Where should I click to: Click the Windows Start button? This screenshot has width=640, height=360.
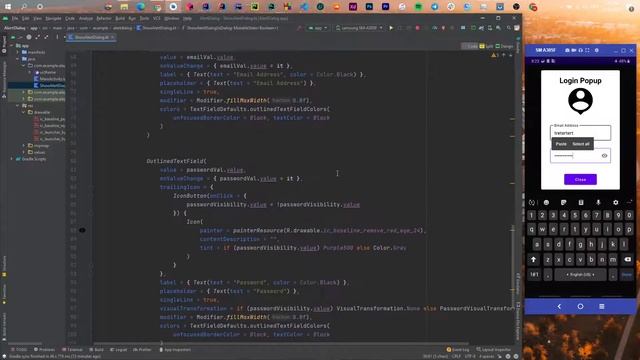[x=8, y=7]
